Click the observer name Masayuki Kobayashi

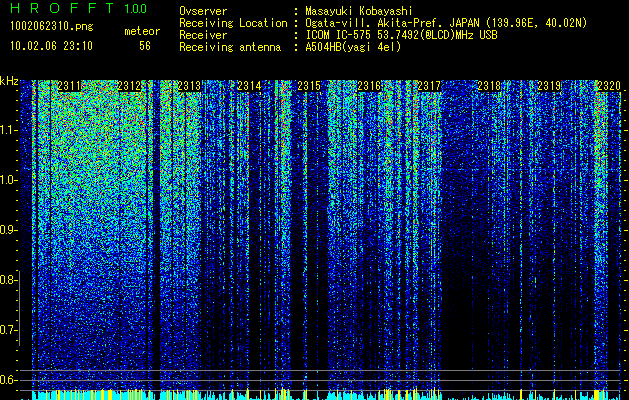pos(359,11)
